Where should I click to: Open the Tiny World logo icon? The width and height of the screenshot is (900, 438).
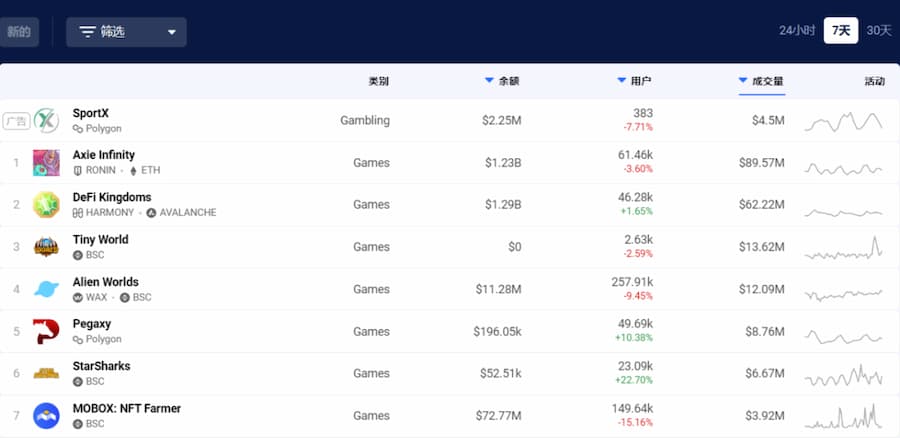pyautogui.click(x=46, y=247)
